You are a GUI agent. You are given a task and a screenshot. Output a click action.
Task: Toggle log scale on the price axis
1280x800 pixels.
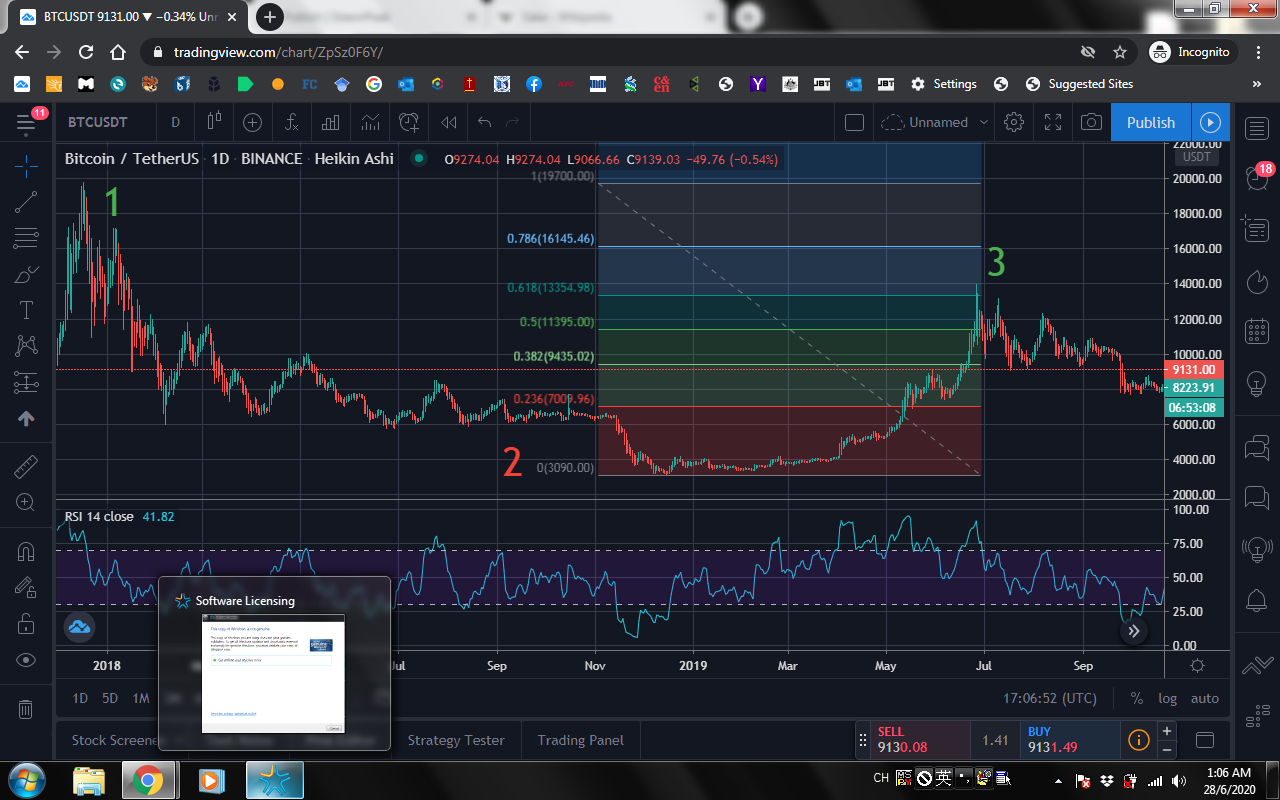1167,698
